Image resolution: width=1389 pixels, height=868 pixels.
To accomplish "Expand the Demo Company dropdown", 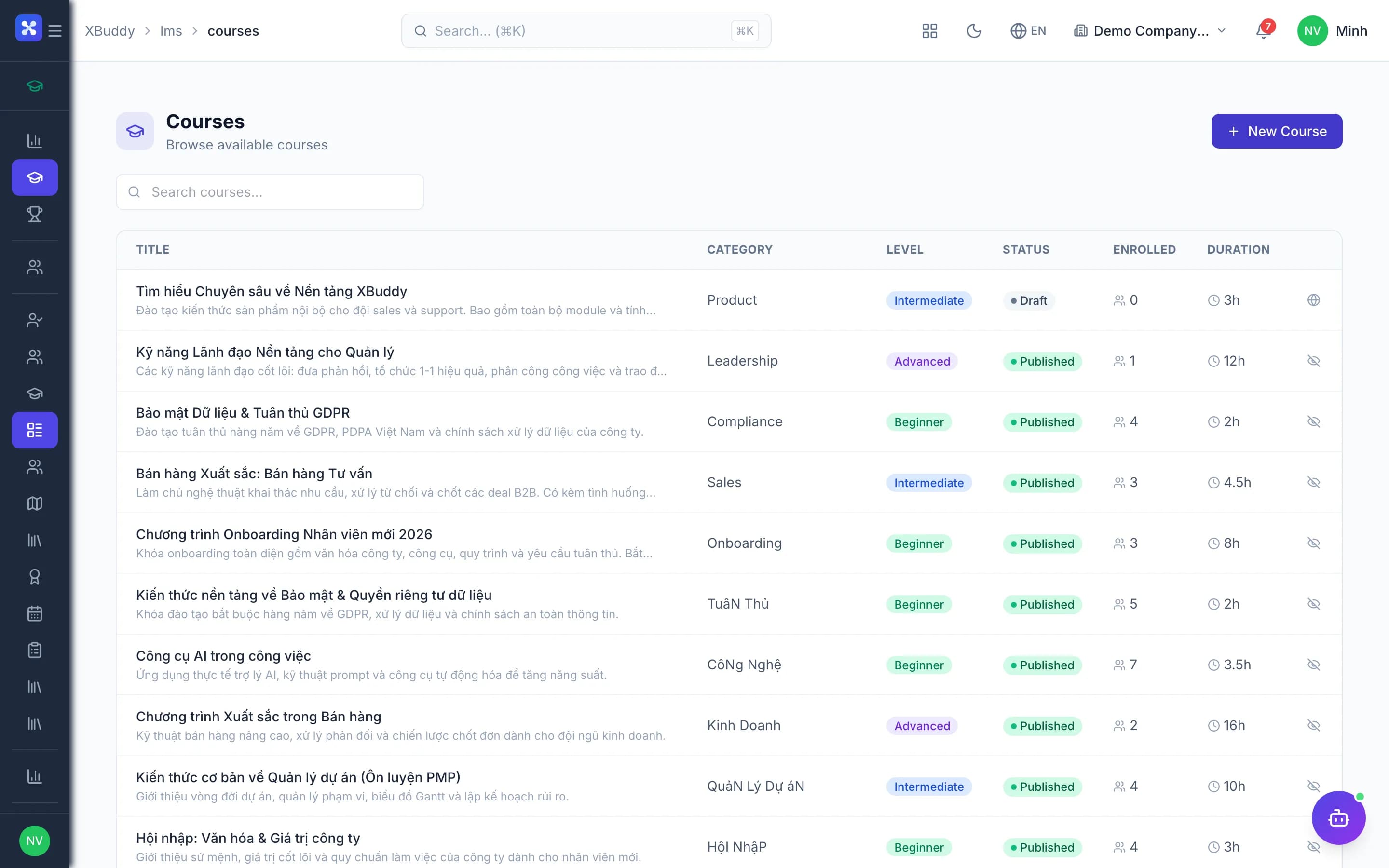I will pyautogui.click(x=1150, y=31).
